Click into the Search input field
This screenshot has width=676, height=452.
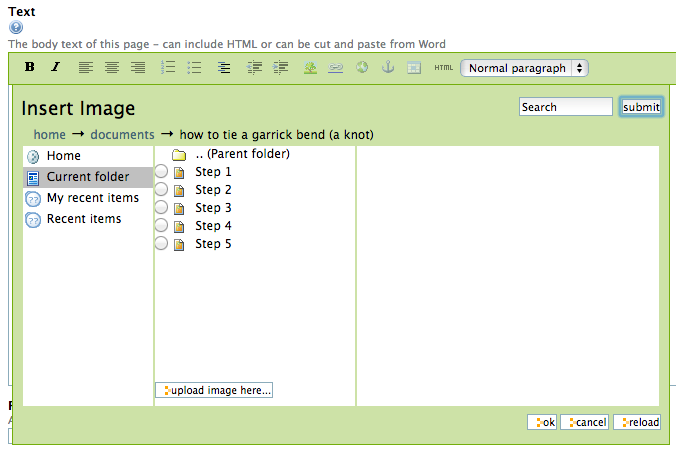(x=566, y=107)
